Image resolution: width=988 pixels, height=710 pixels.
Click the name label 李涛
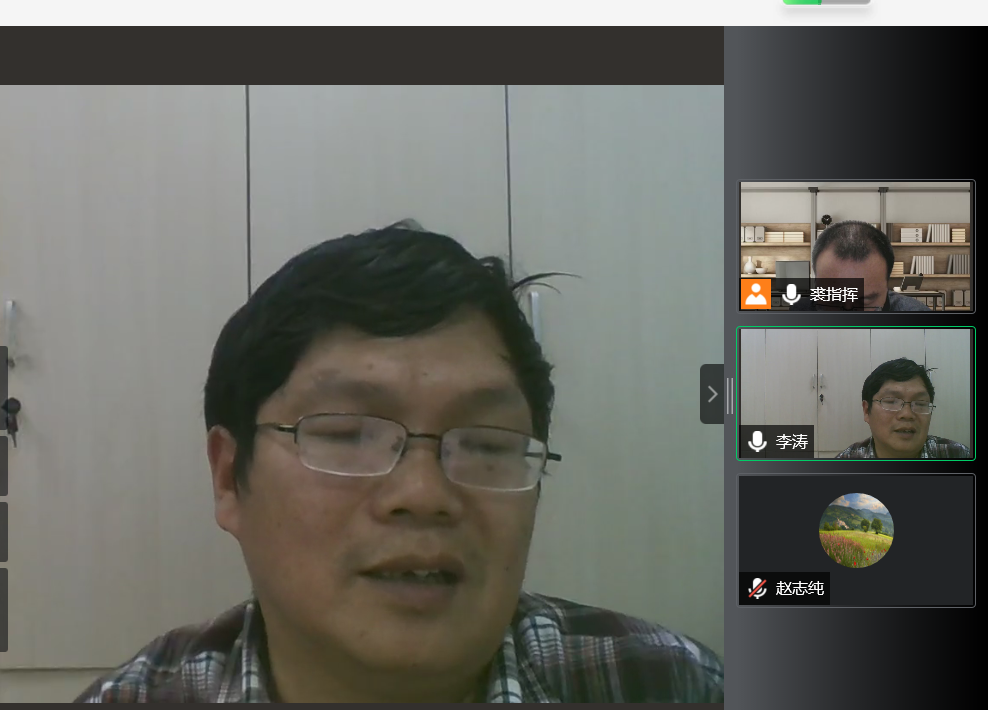tap(791, 442)
